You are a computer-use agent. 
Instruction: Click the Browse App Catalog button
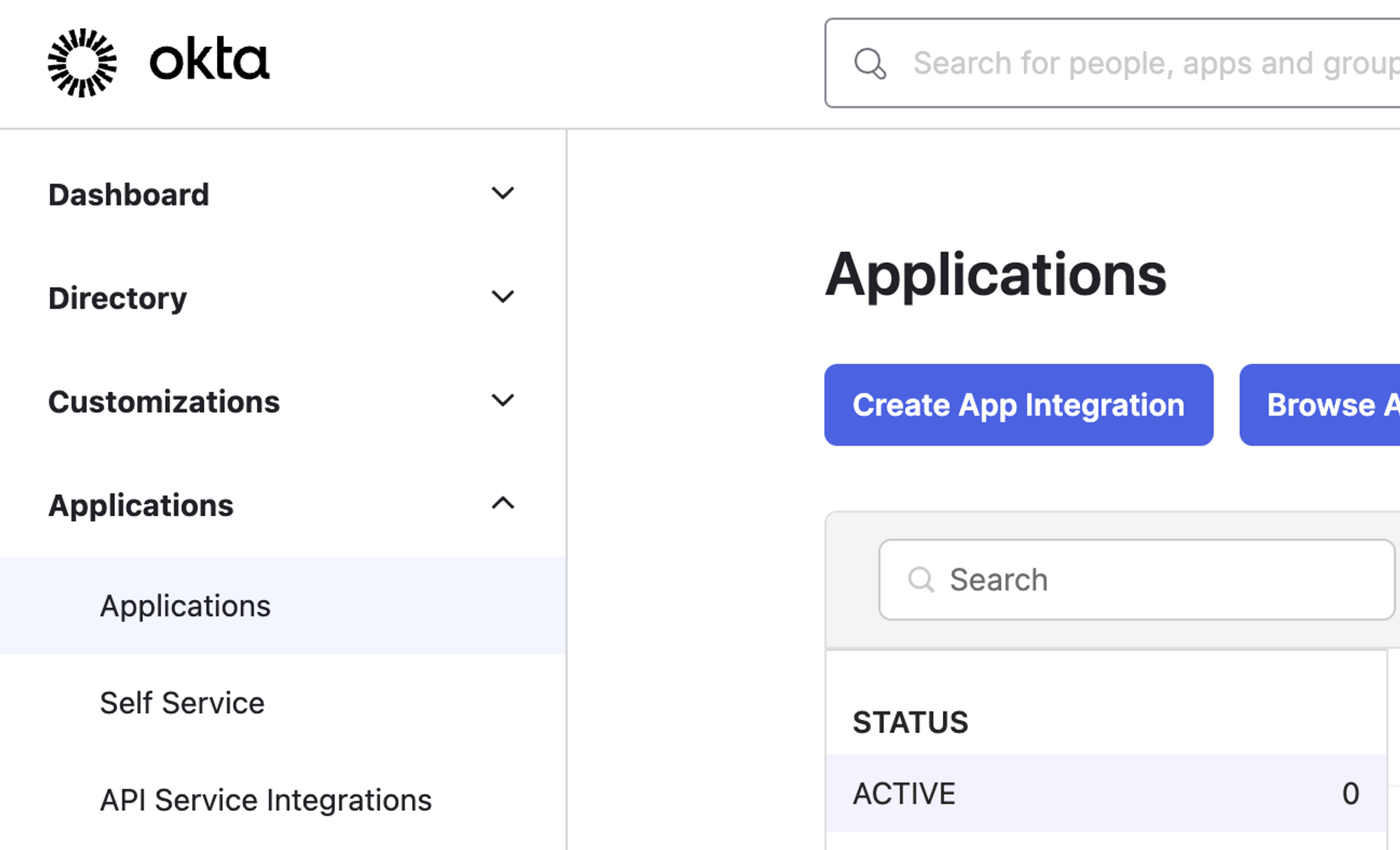[x=1319, y=405]
